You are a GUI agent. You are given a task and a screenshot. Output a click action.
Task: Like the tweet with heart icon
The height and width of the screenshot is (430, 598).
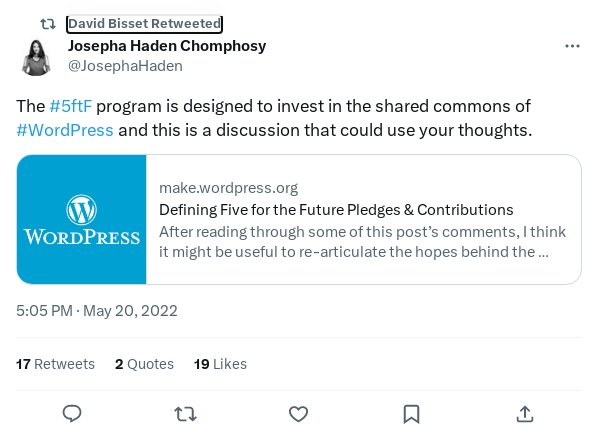[x=298, y=414]
